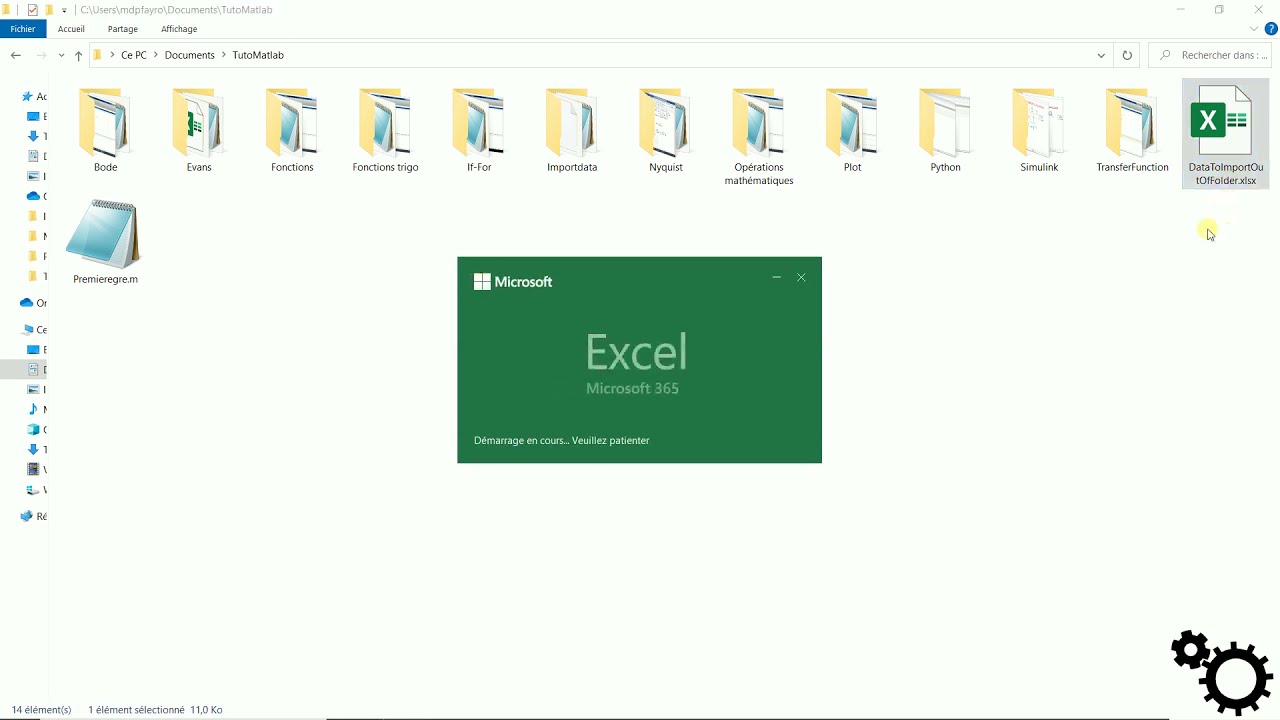
Task: Refresh the TutoMatlab folder view
Action: 1127,55
